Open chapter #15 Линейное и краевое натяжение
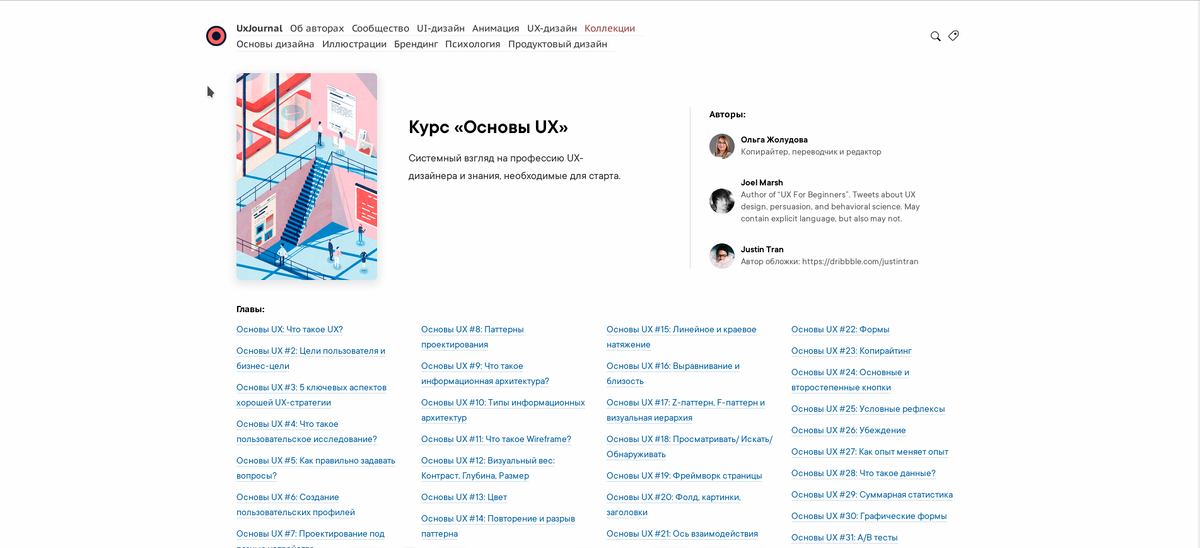This screenshot has width=1200, height=548. 681,336
